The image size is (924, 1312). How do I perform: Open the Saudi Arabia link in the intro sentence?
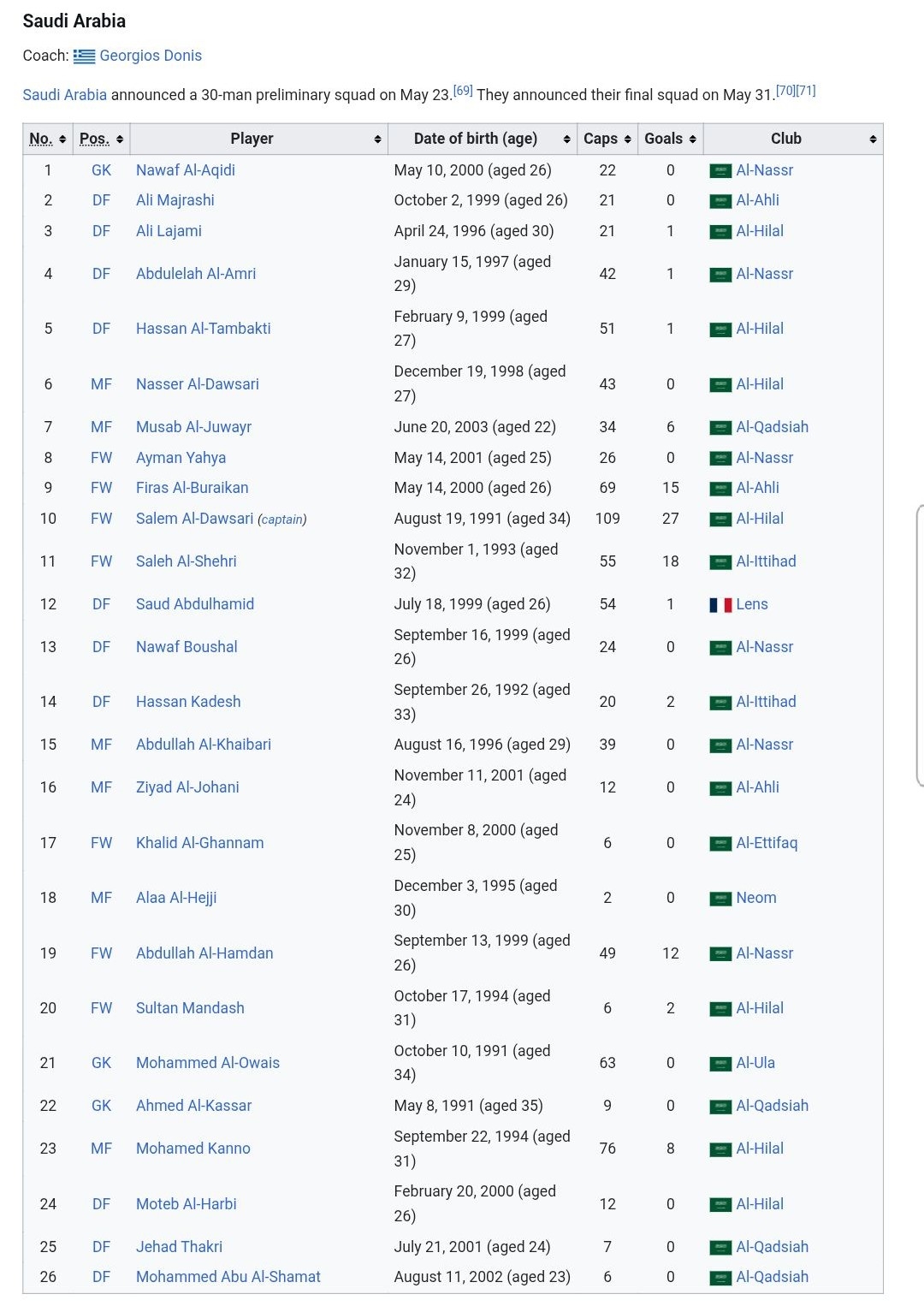coord(65,95)
